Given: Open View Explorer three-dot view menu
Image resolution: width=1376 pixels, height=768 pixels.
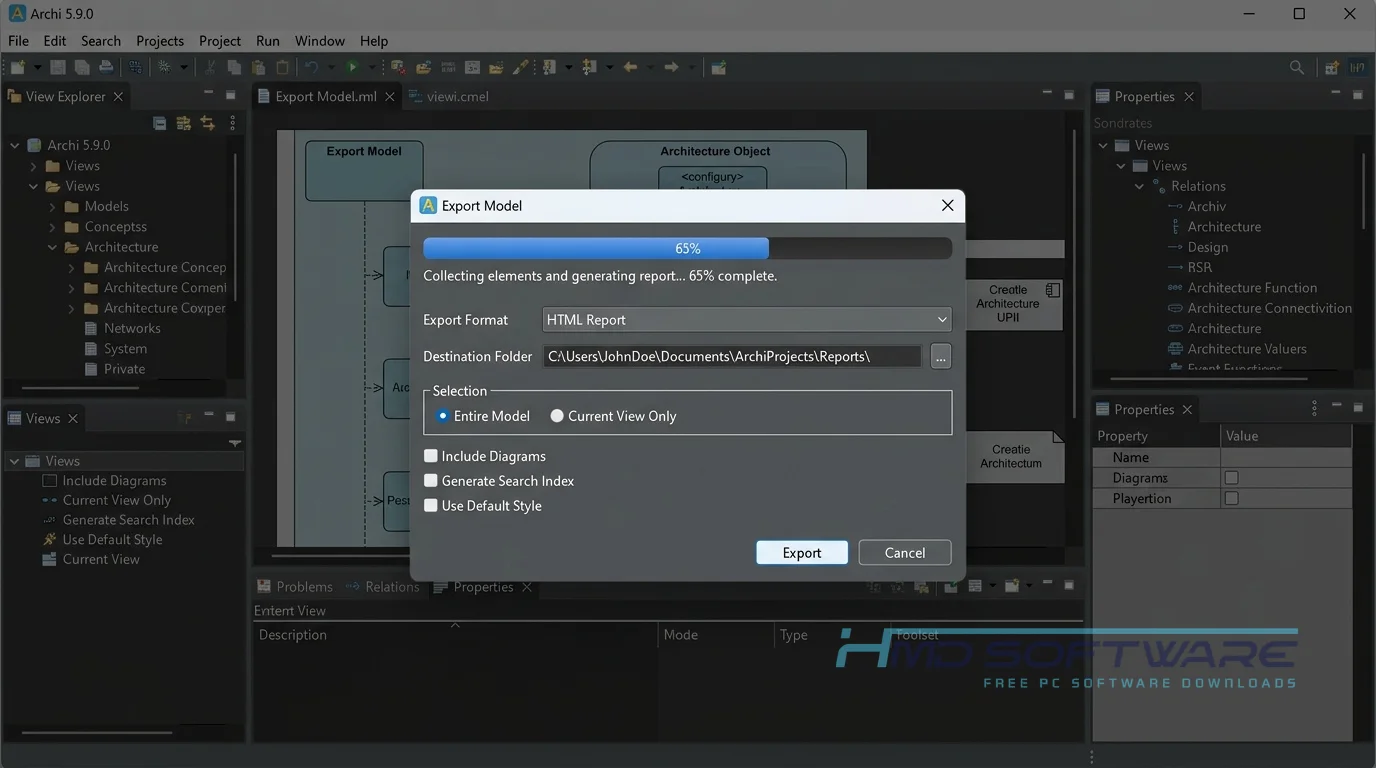Looking at the screenshot, I should point(232,123).
